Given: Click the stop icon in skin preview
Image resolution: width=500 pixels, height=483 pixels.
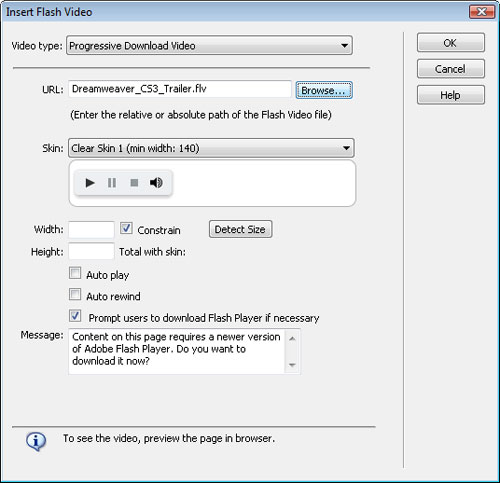Looking at the screenshot, I should point(134,183).
